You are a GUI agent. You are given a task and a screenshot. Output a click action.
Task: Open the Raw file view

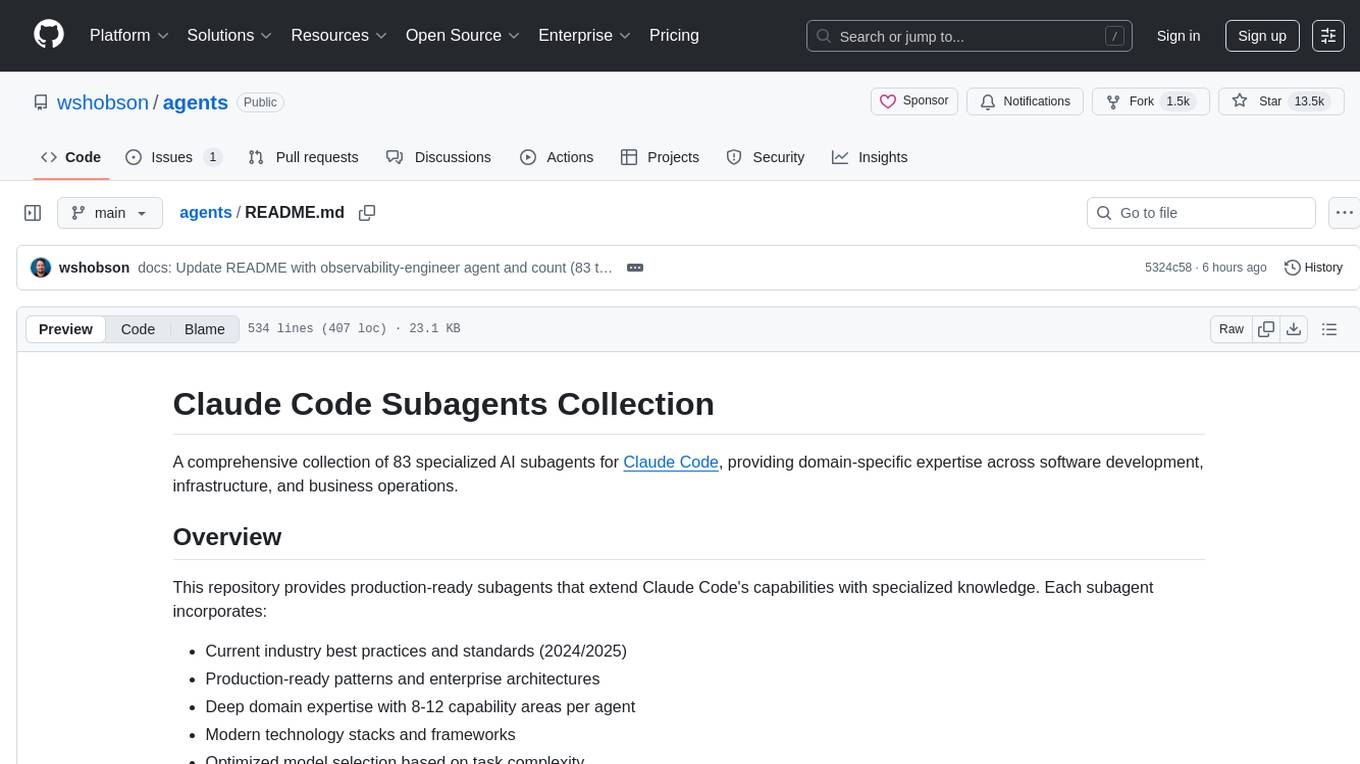(1231, 329)
